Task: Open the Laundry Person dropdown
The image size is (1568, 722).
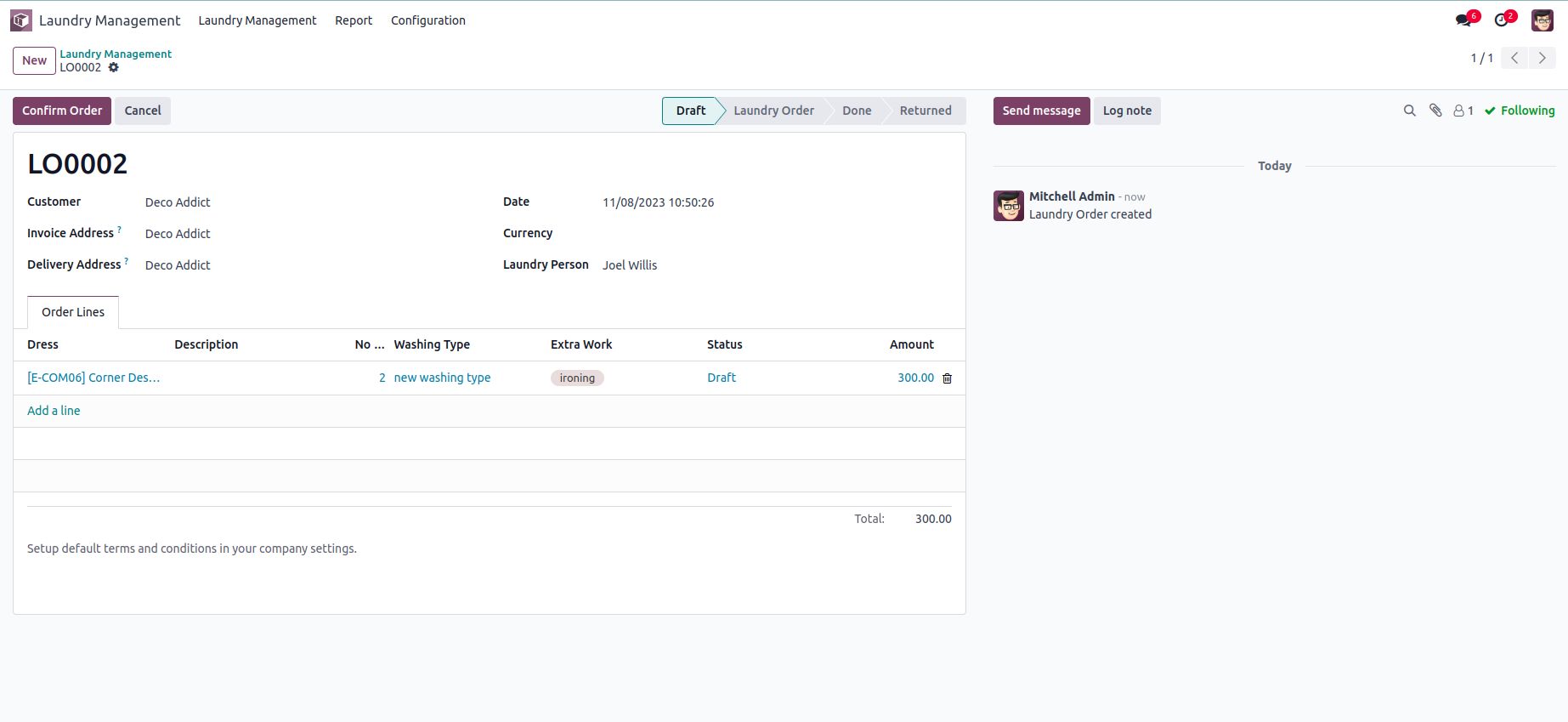Action: pyautogui.click(x=777, y=265)
